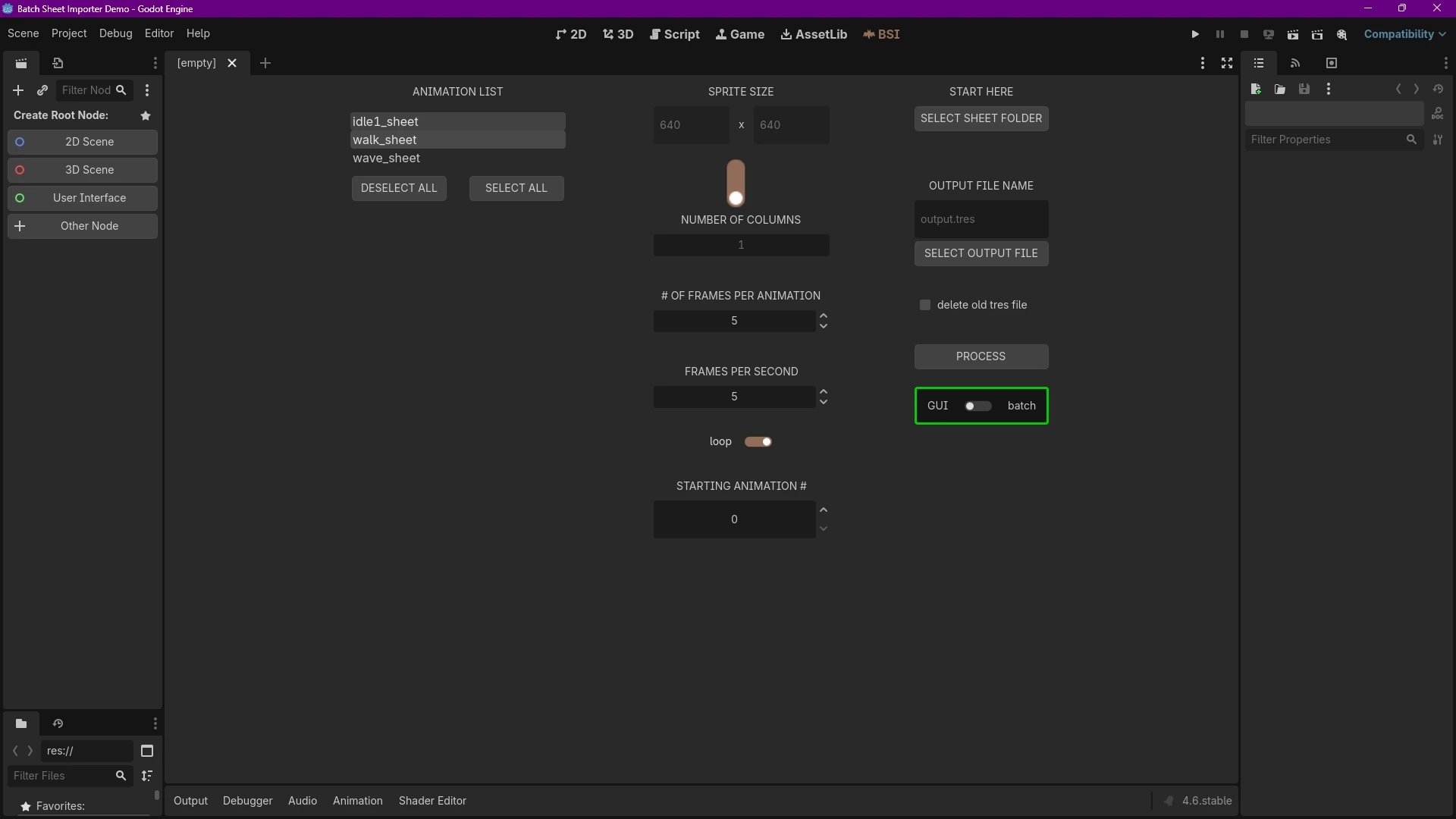Load an existing resource folder icon

tap(1280, 89)
